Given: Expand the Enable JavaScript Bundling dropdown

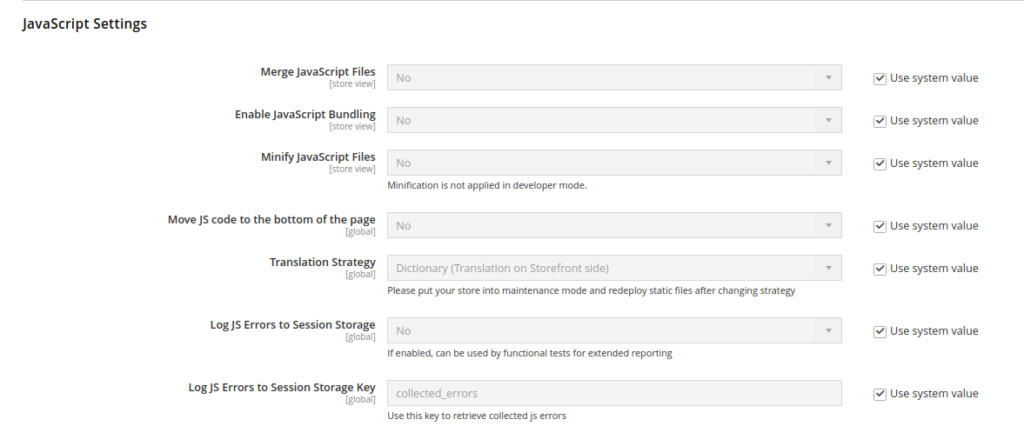Looking at the screenshot, I should [614, 121].
